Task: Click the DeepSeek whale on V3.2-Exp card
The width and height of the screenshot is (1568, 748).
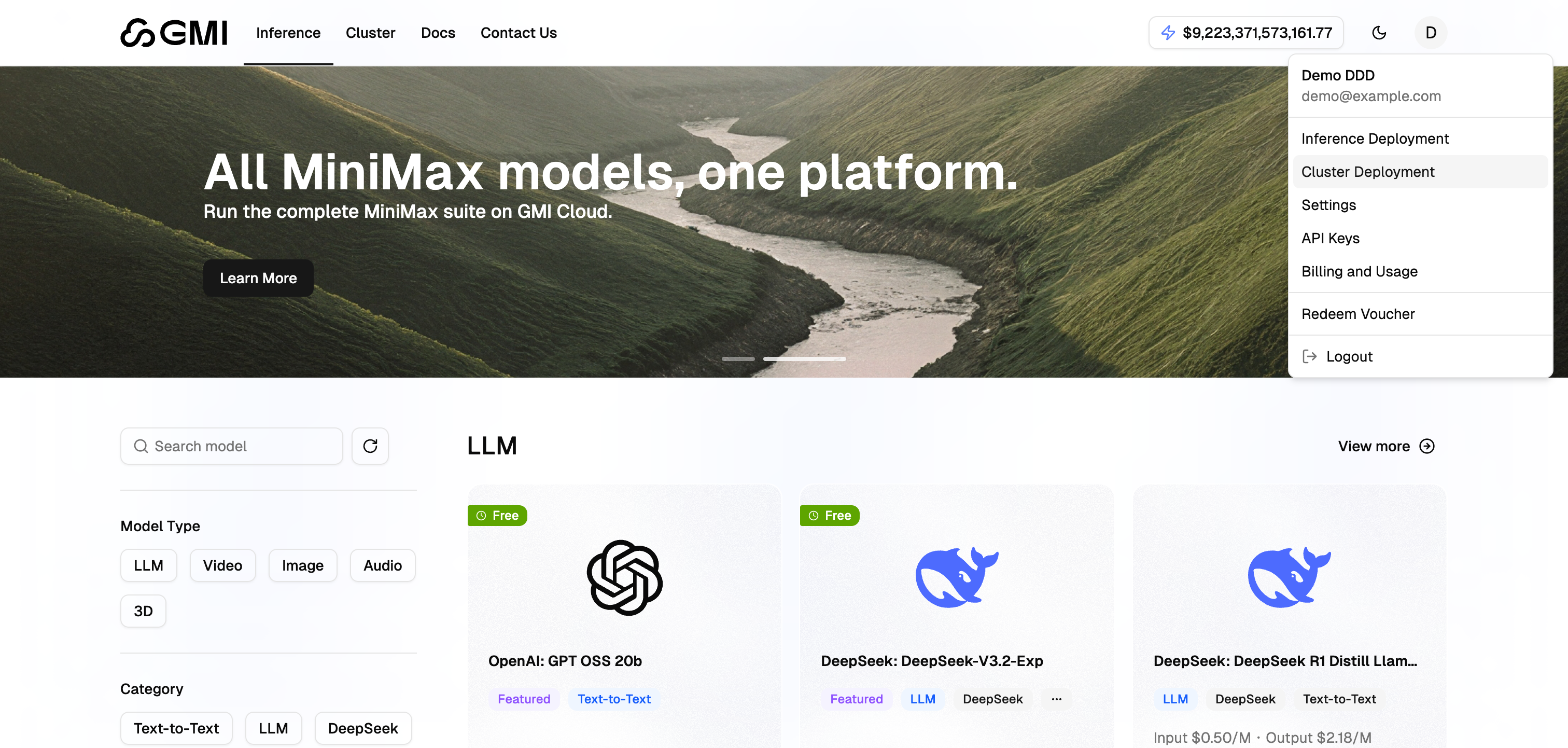Action: click(x=957, y=577)
